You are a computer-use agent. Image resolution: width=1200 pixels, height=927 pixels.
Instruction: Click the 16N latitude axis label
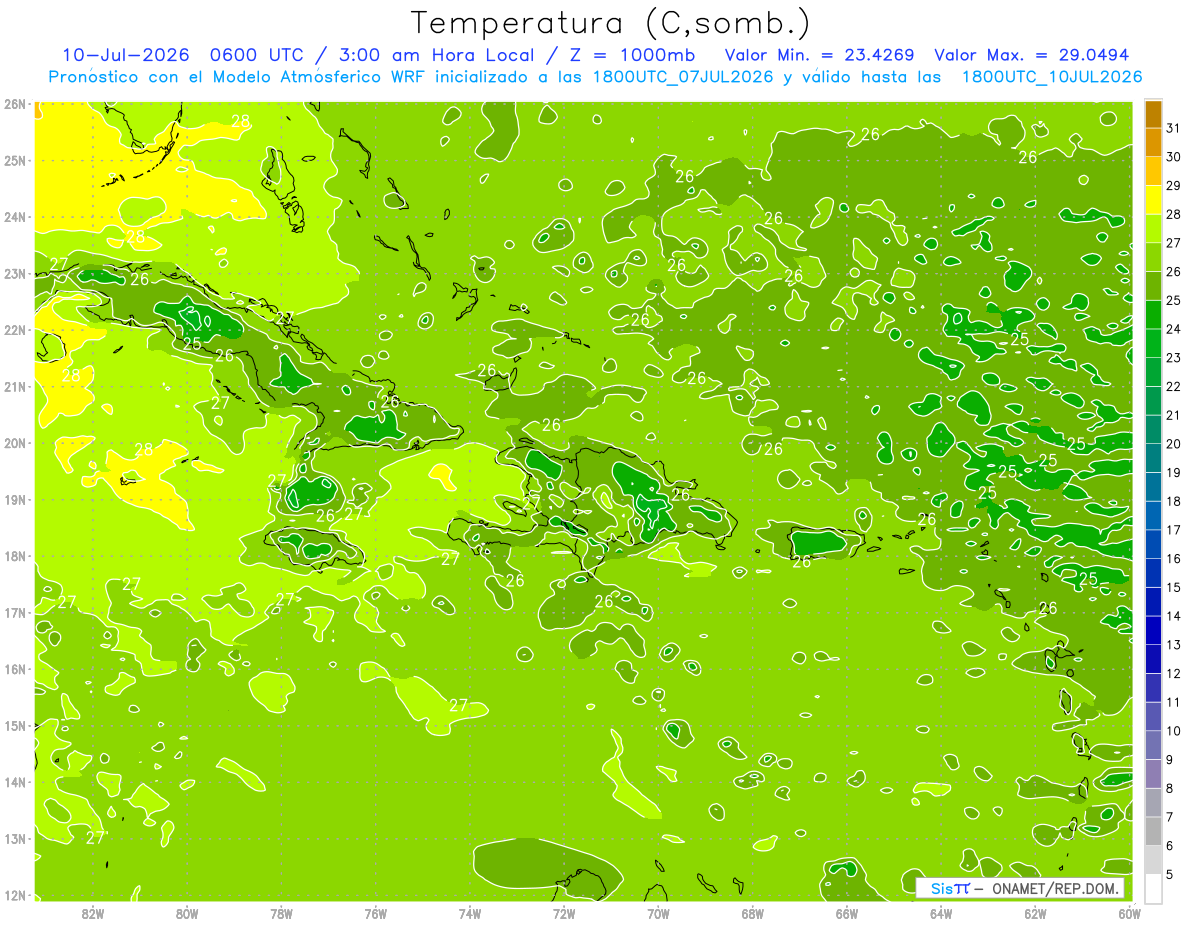(x=15, y=669)
